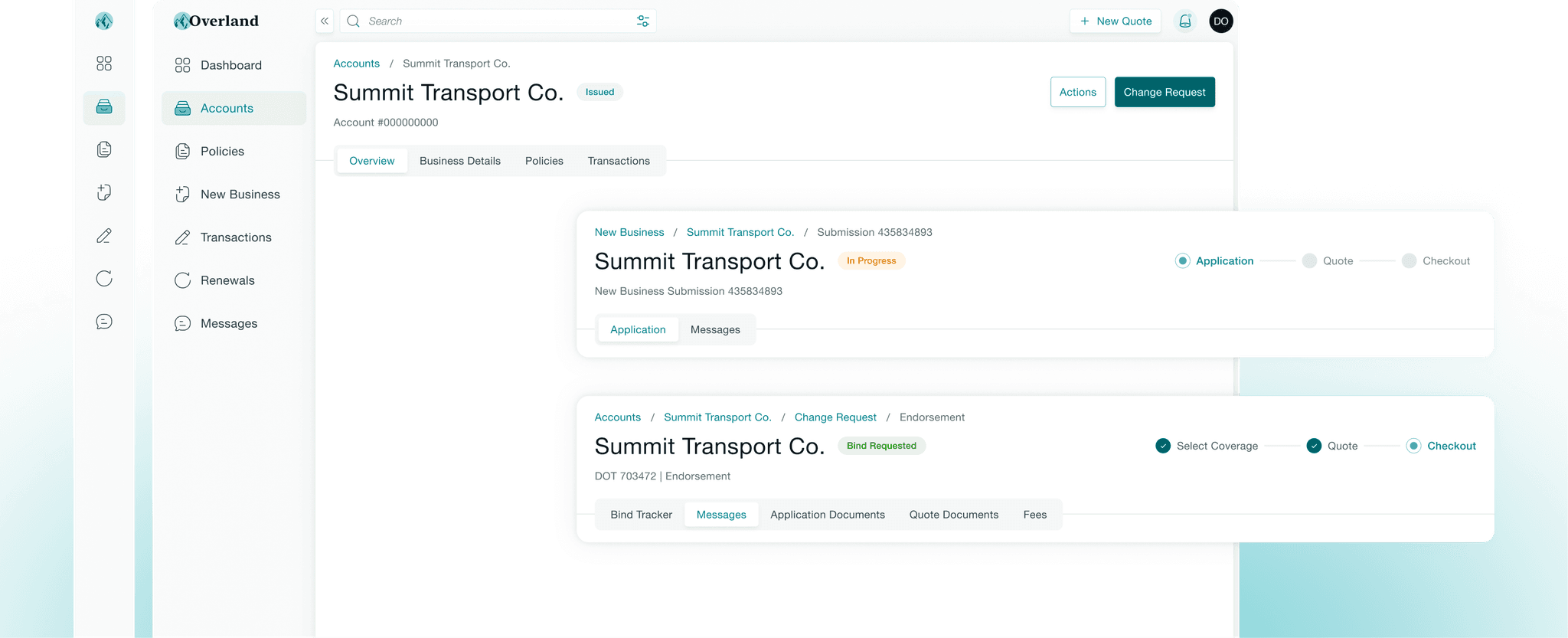Open Quote Documents tab
This screenshot has height=638, width=1568.
pyautogui.click(x=954, y=515)
